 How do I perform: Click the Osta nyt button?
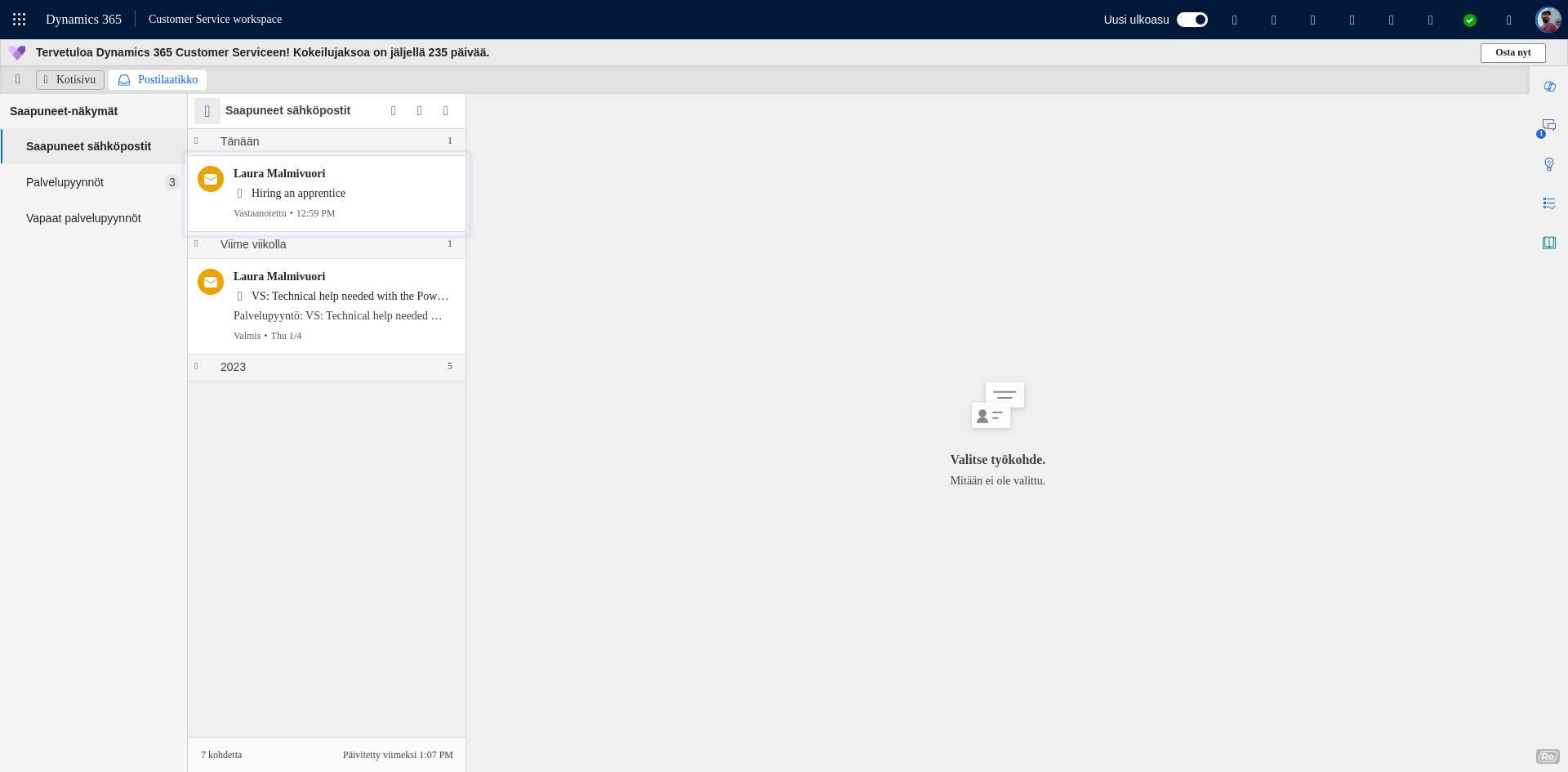pos(1512,53)
